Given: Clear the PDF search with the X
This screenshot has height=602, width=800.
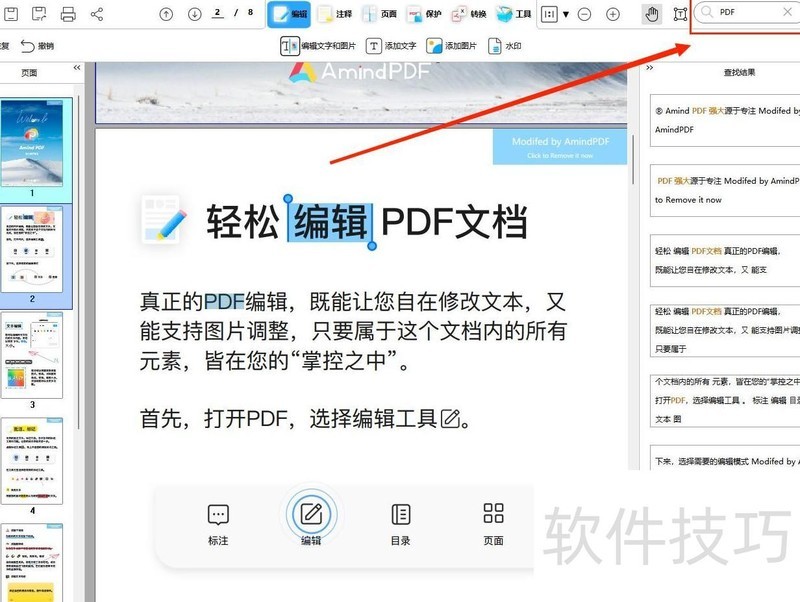Looking at the screenshot, I should (787, 12).
